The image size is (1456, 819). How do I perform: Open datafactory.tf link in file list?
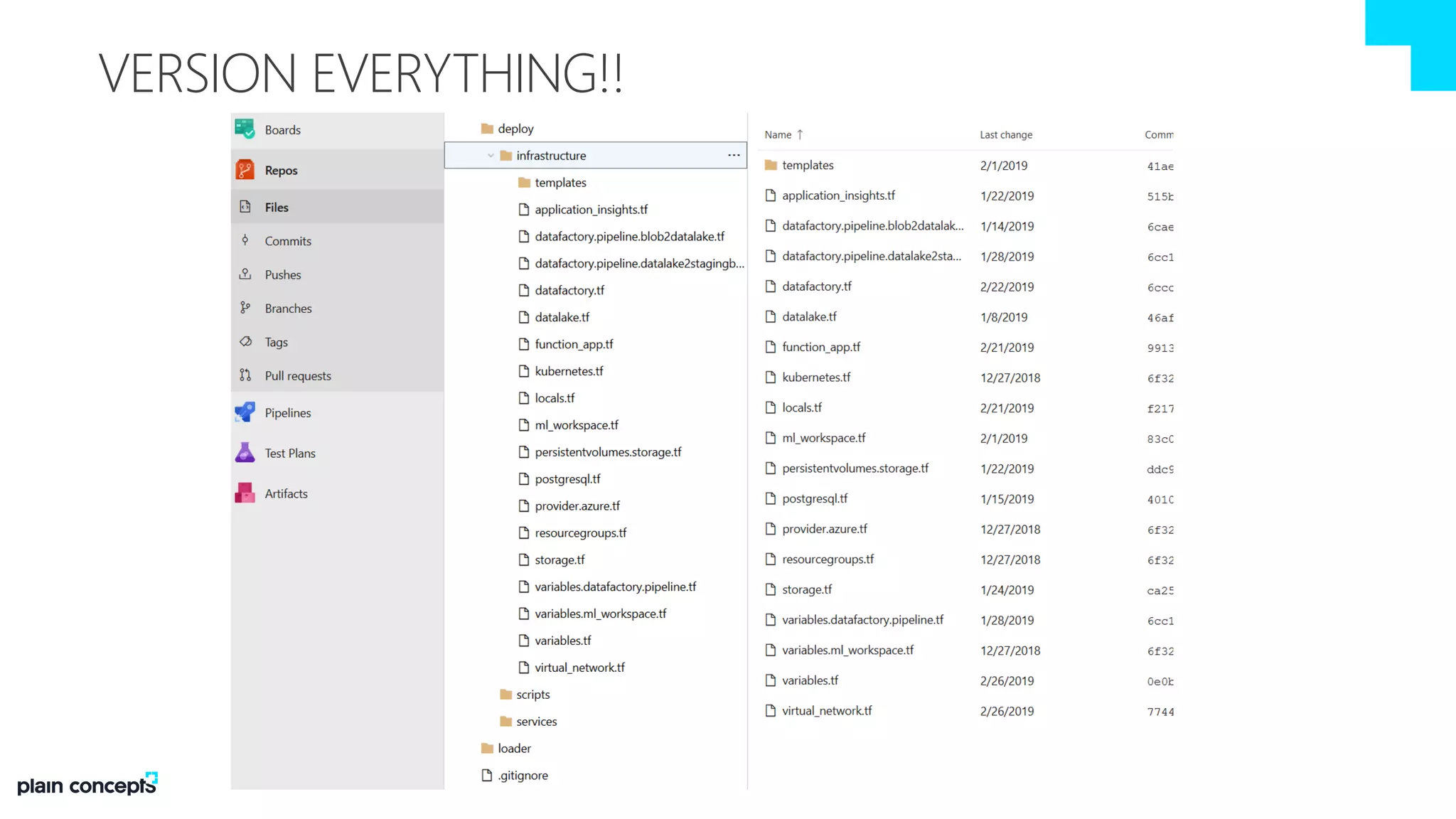[817, 287]
